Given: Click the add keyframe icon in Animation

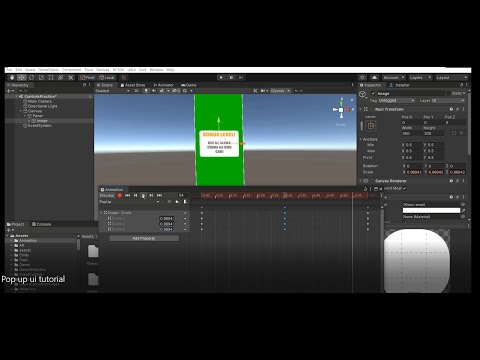Looking at the screenshot, I should pos(177,202).
